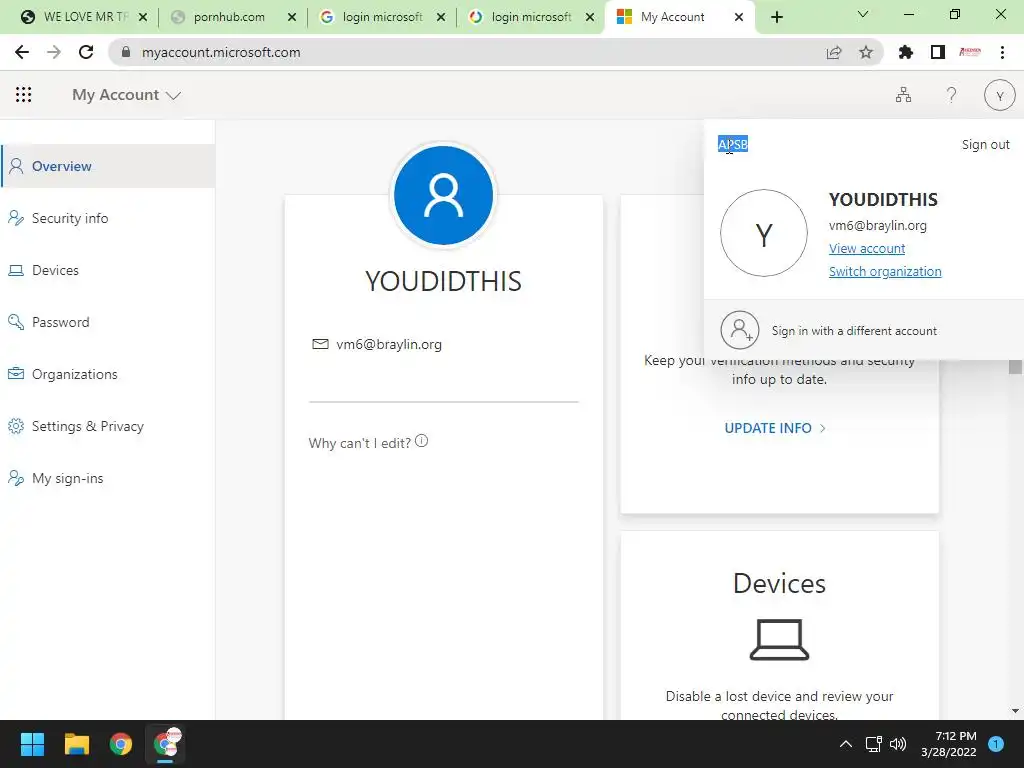This screenshot has width=1024, height=768.
Task: Reload the page
Action: pyautogui.click(x=86, y=52)
